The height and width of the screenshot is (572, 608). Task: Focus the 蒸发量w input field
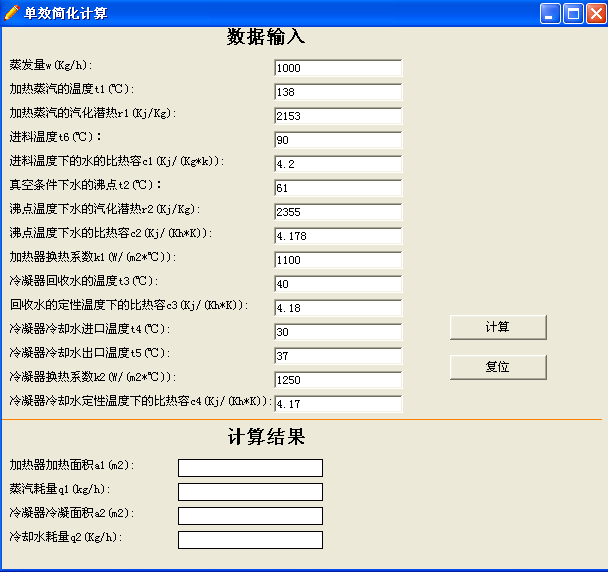pos(338,68)
